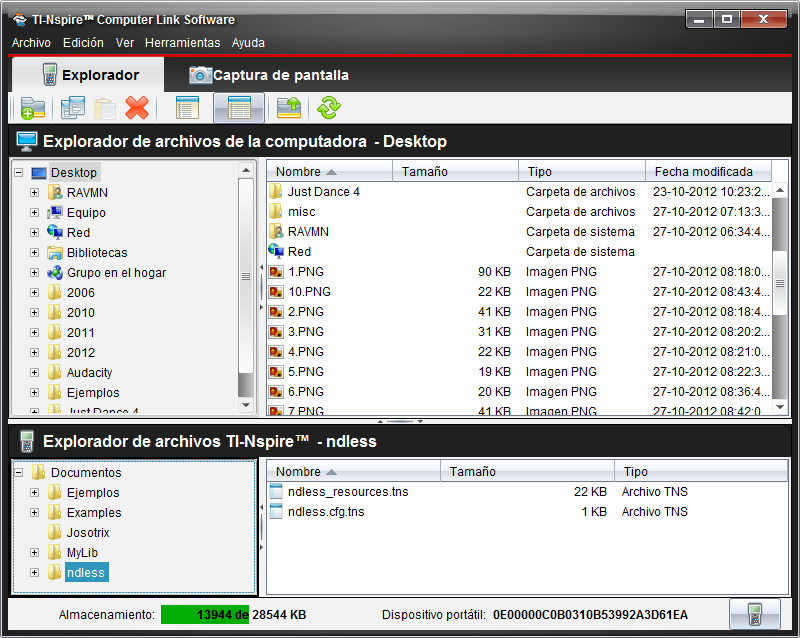The image size is (800, 638).
Task: Collapse the Desktop root node
Action: [x=19, y=172]
